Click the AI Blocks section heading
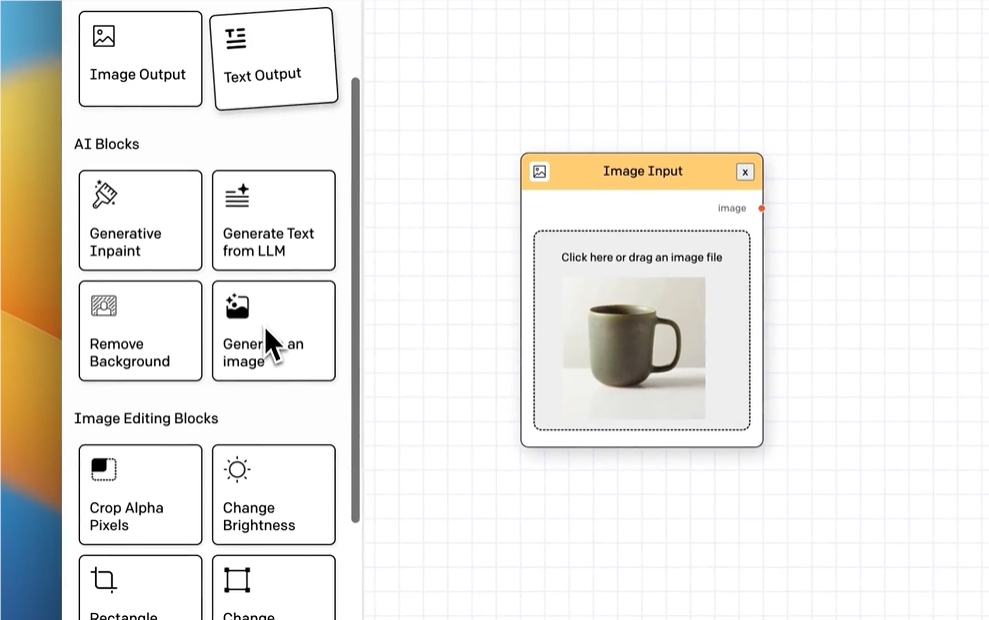989x620 pixels. tap(107, 144)
